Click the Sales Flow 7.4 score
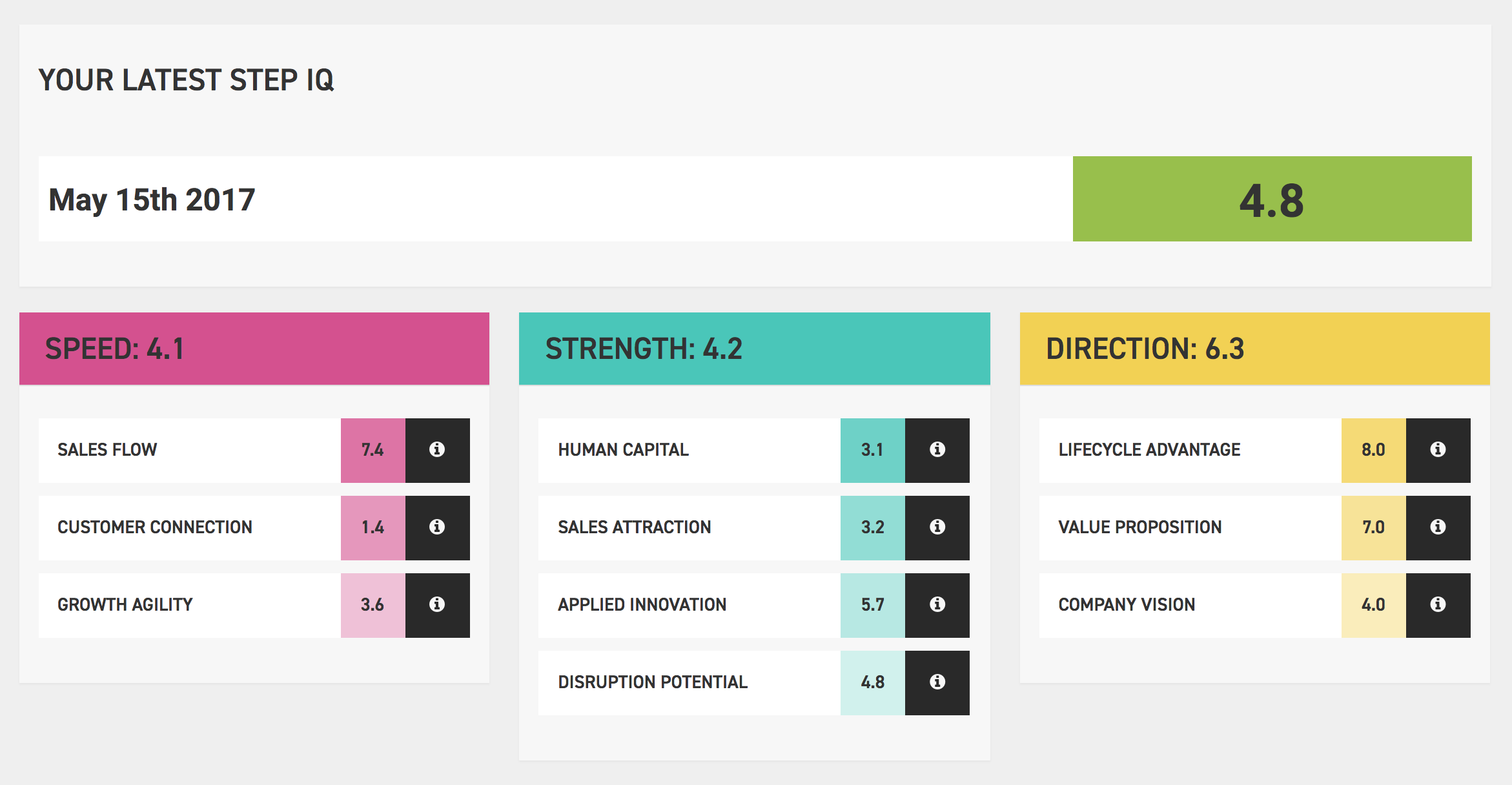Image resolution: width=1512 pixels, height=785 pixels. click(373, 450)
